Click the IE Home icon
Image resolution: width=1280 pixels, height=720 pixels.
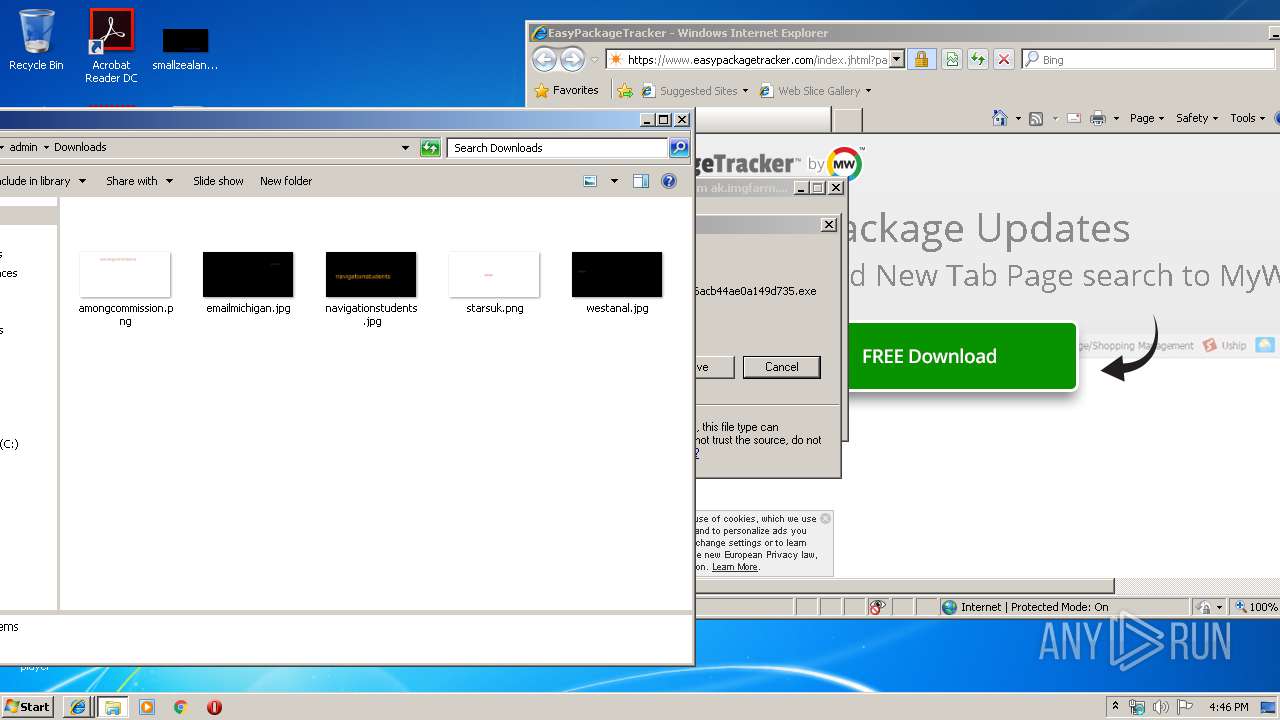[999, 118]
